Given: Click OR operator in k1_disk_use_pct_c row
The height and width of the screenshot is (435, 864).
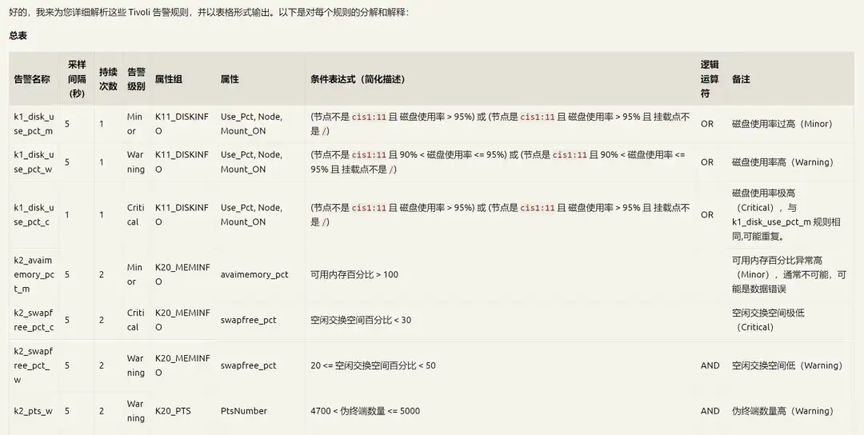Looking at the screenshot, I should pyautogui.click(x=707, y=215).
